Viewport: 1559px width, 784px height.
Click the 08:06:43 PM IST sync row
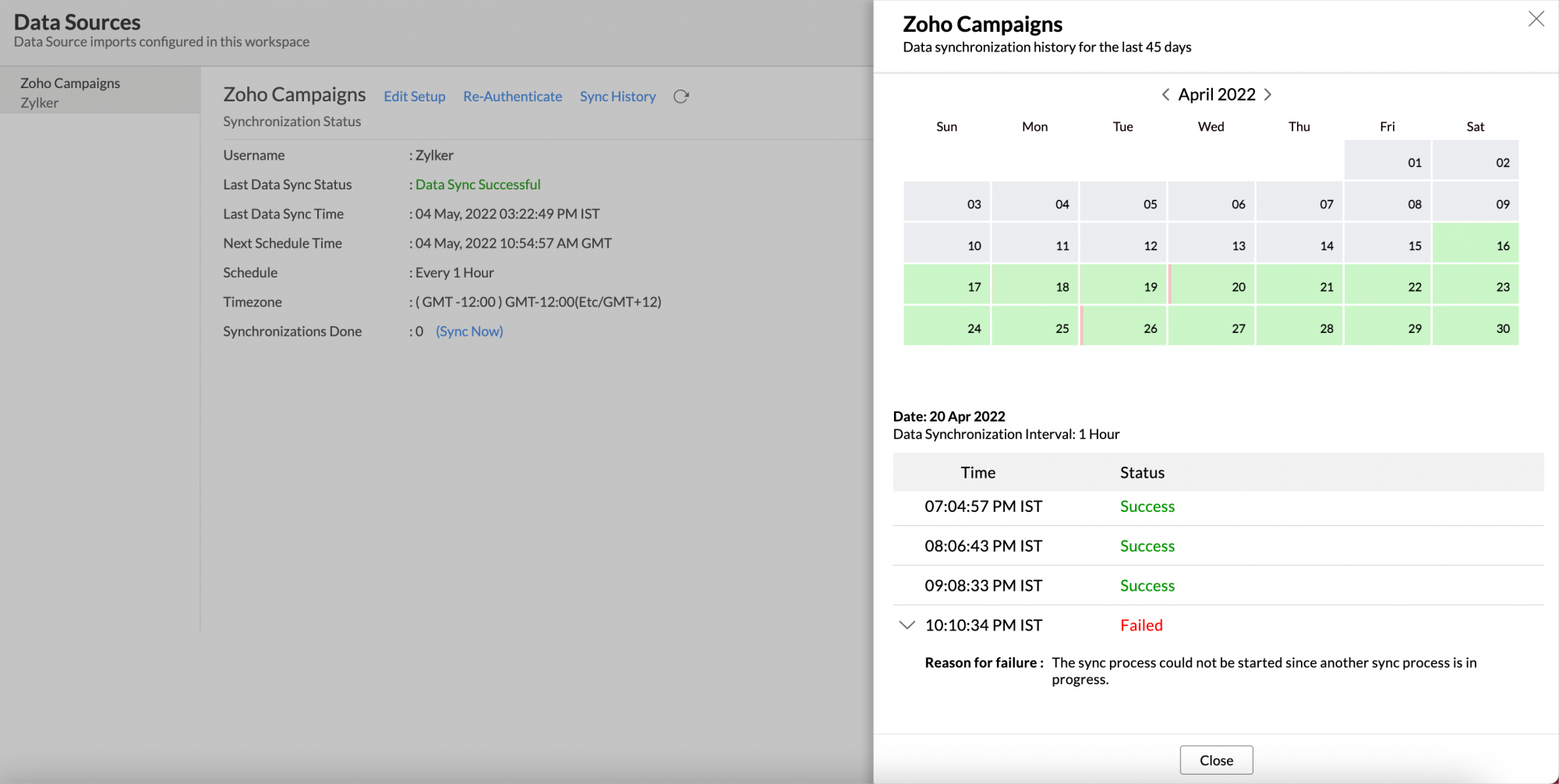point(1218,546)
